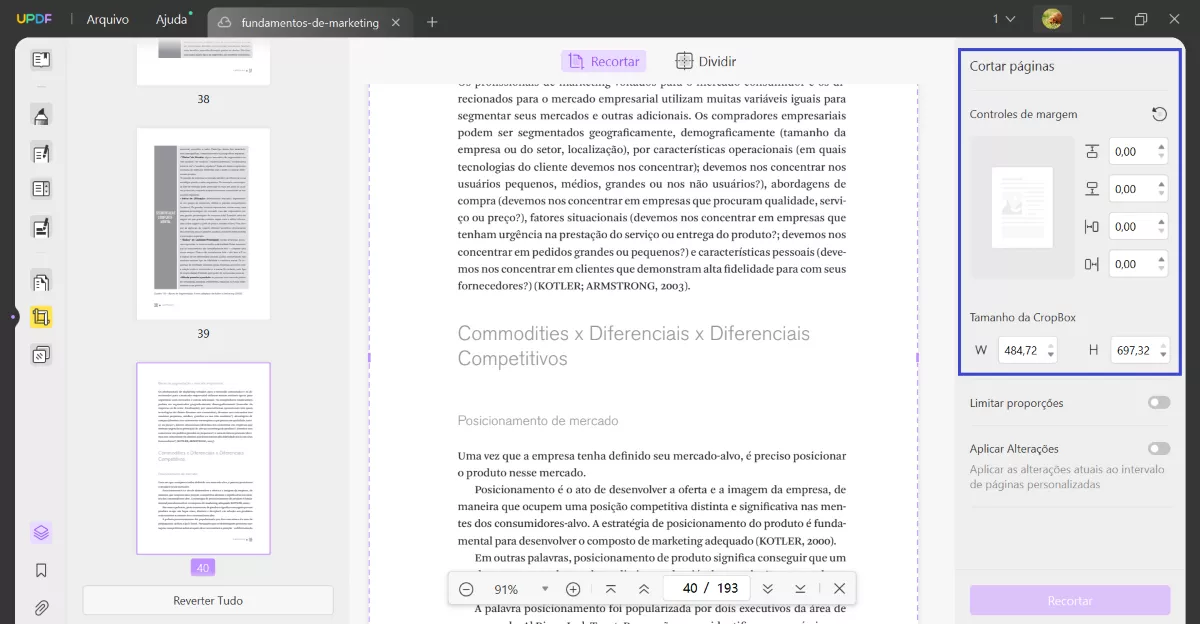This screenshot has width=1200, height=624.
Task: Click the 91% zoom level dropdown arrow
Action: pos(544,589)
